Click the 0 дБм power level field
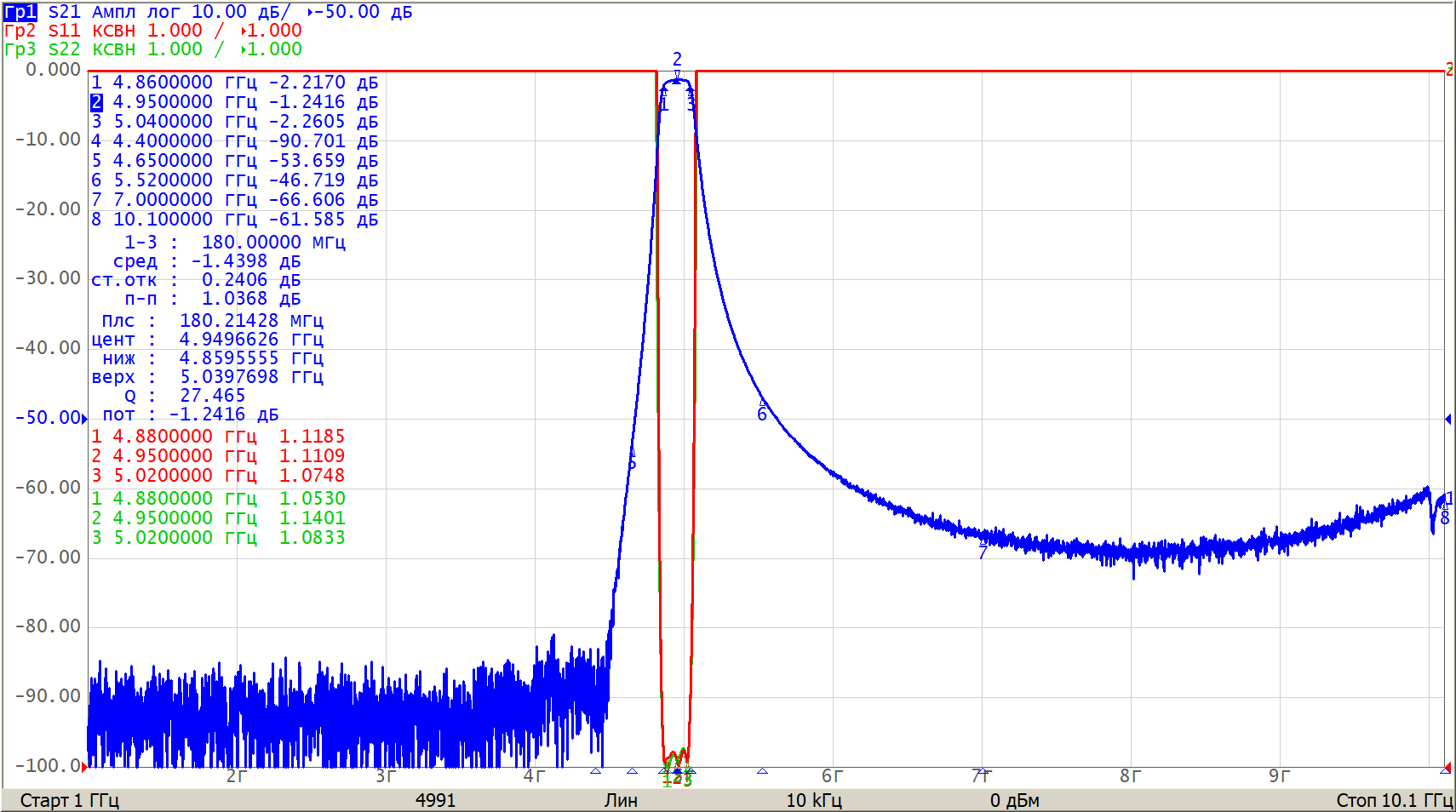The width and height of the screenshot is (1456, 812). [x=1014, y=800]
